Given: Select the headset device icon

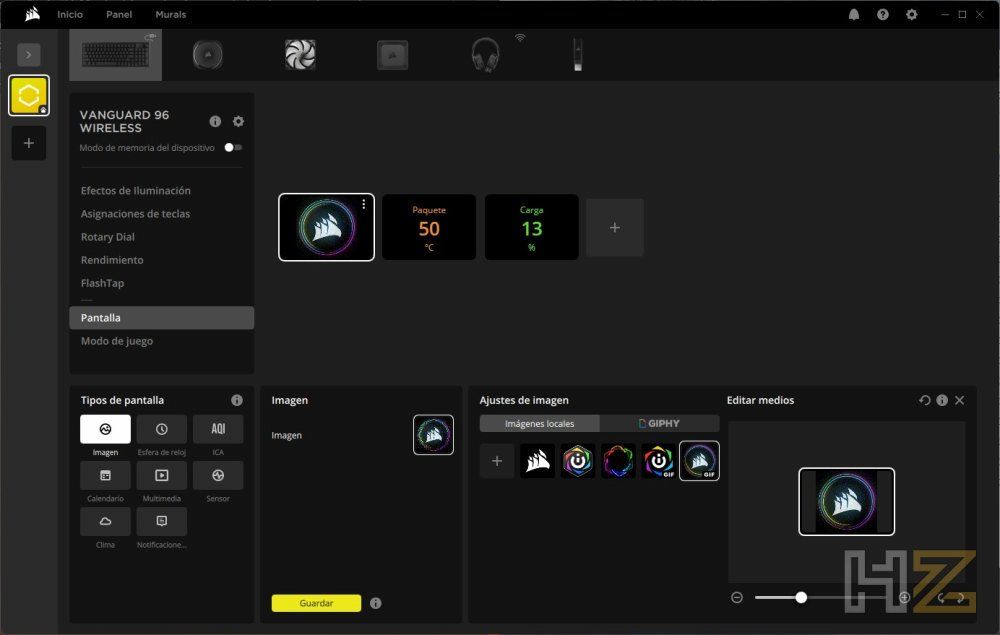Looking at the screenshot, I should 485,55.
